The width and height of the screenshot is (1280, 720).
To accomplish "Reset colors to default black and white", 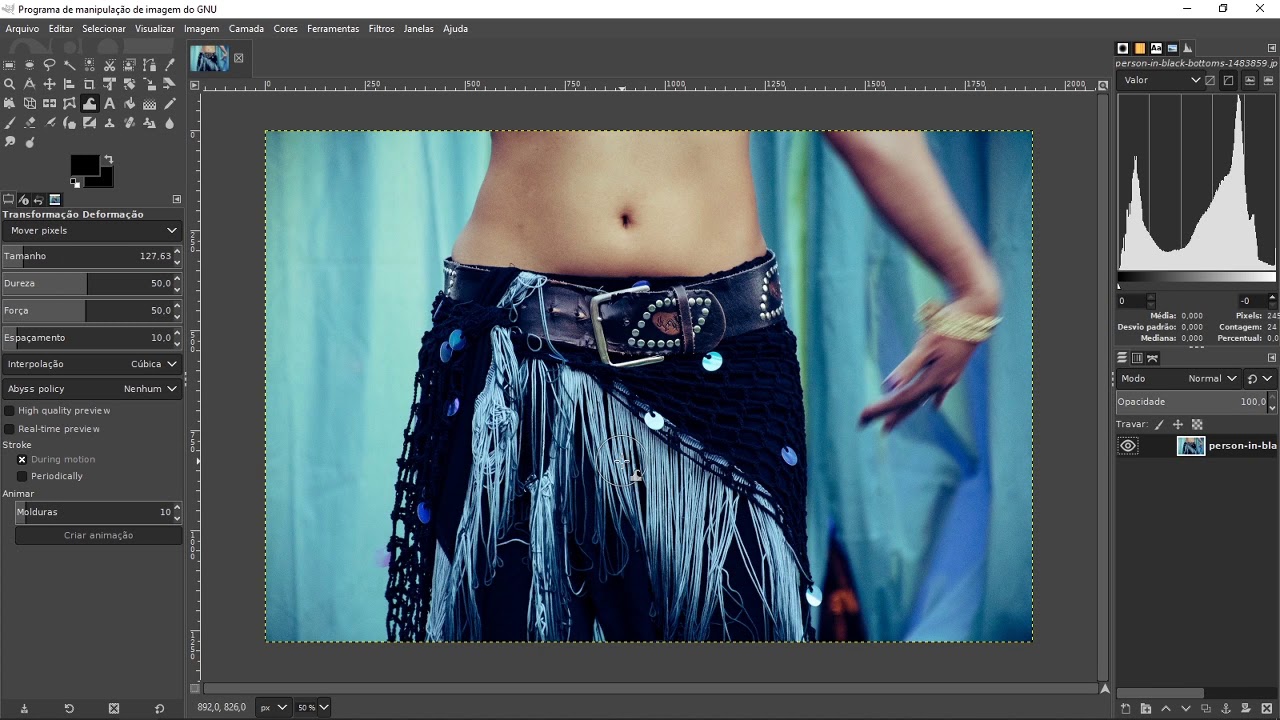I will click(x=75, y=183).
